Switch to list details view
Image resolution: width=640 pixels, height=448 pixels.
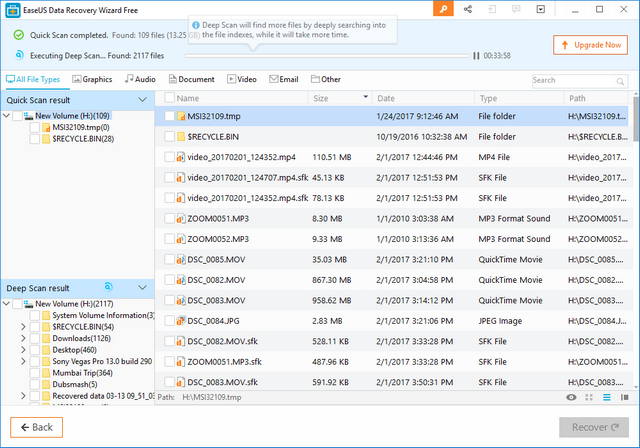607,397
